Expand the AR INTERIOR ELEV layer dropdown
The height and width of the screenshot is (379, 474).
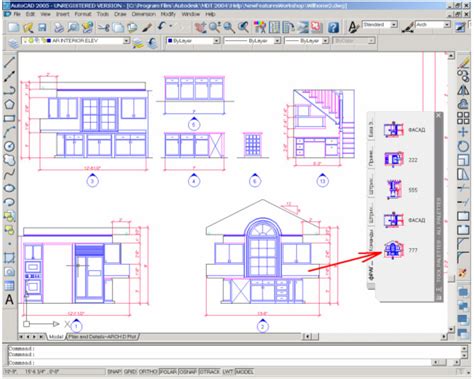coord(126,41)
